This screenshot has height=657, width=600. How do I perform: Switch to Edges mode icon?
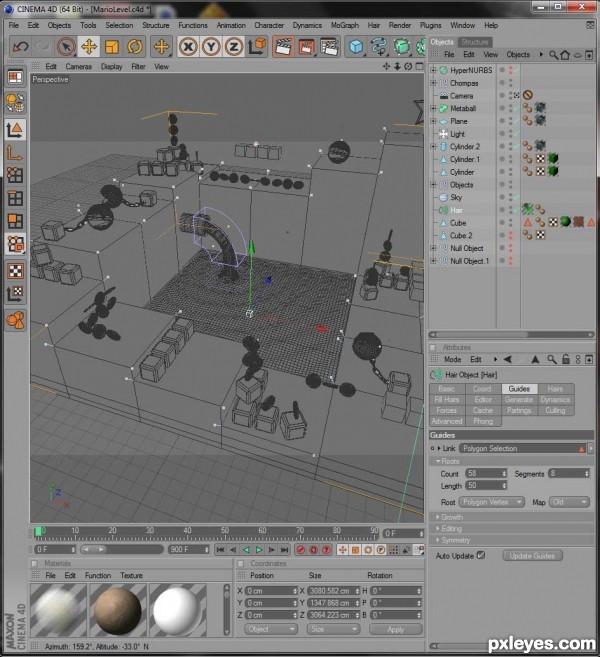(16, 198)
